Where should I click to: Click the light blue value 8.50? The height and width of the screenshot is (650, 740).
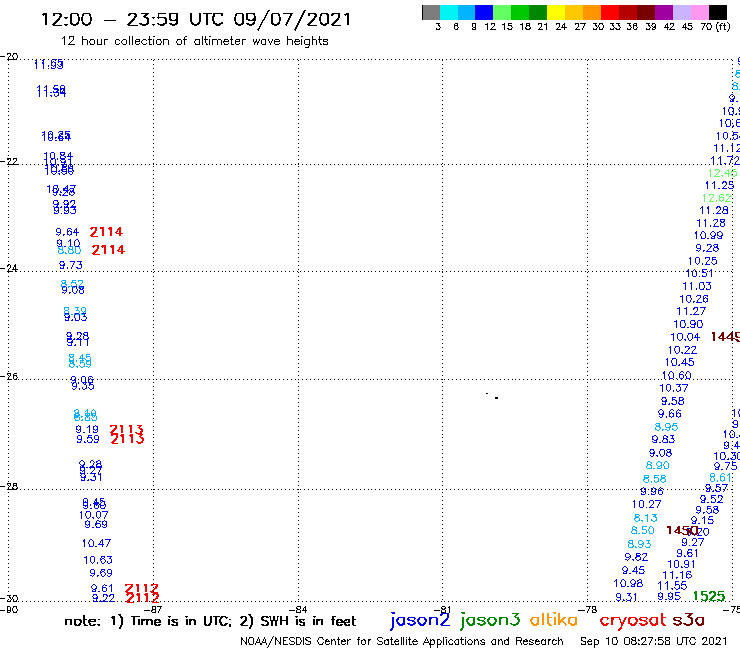pos(642,530)
